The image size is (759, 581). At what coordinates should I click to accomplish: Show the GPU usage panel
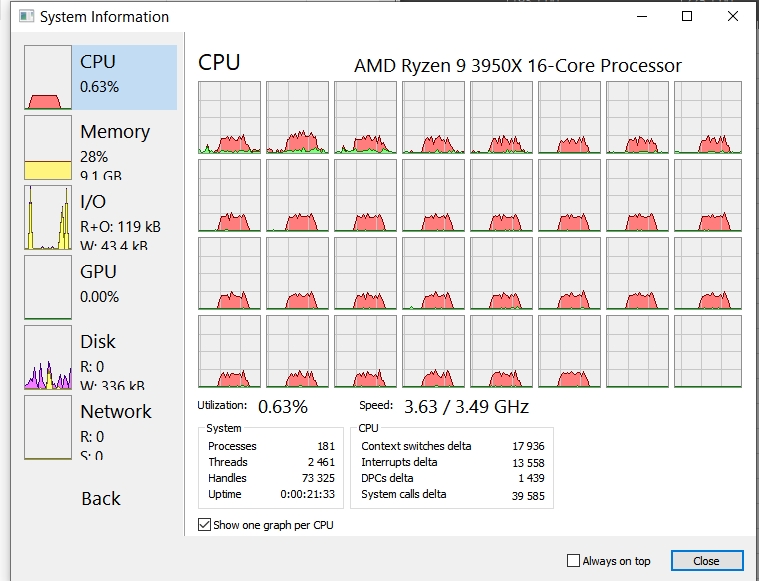(x=51, y=288)
